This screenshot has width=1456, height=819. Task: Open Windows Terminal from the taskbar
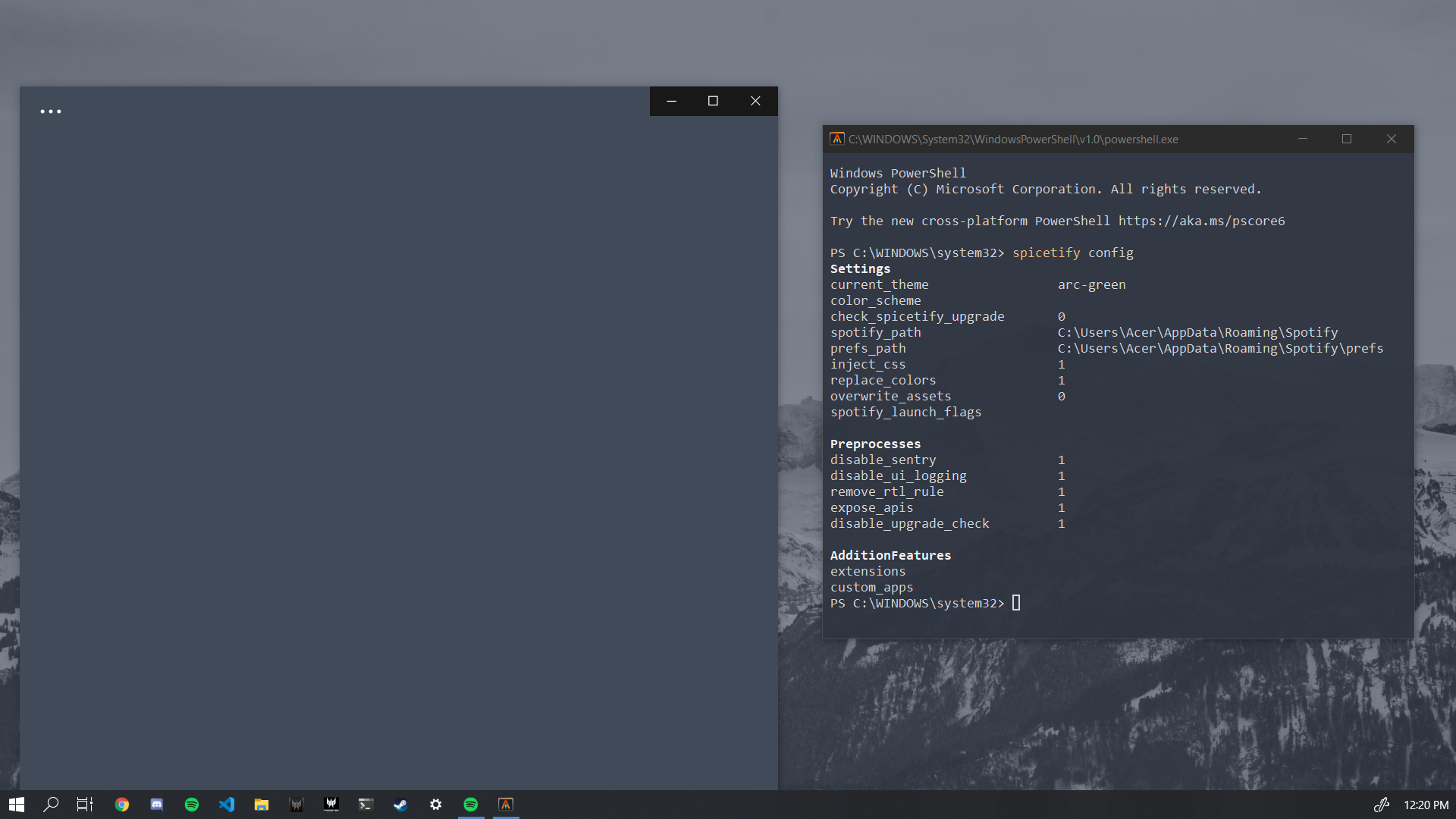(x=366, y=804)
